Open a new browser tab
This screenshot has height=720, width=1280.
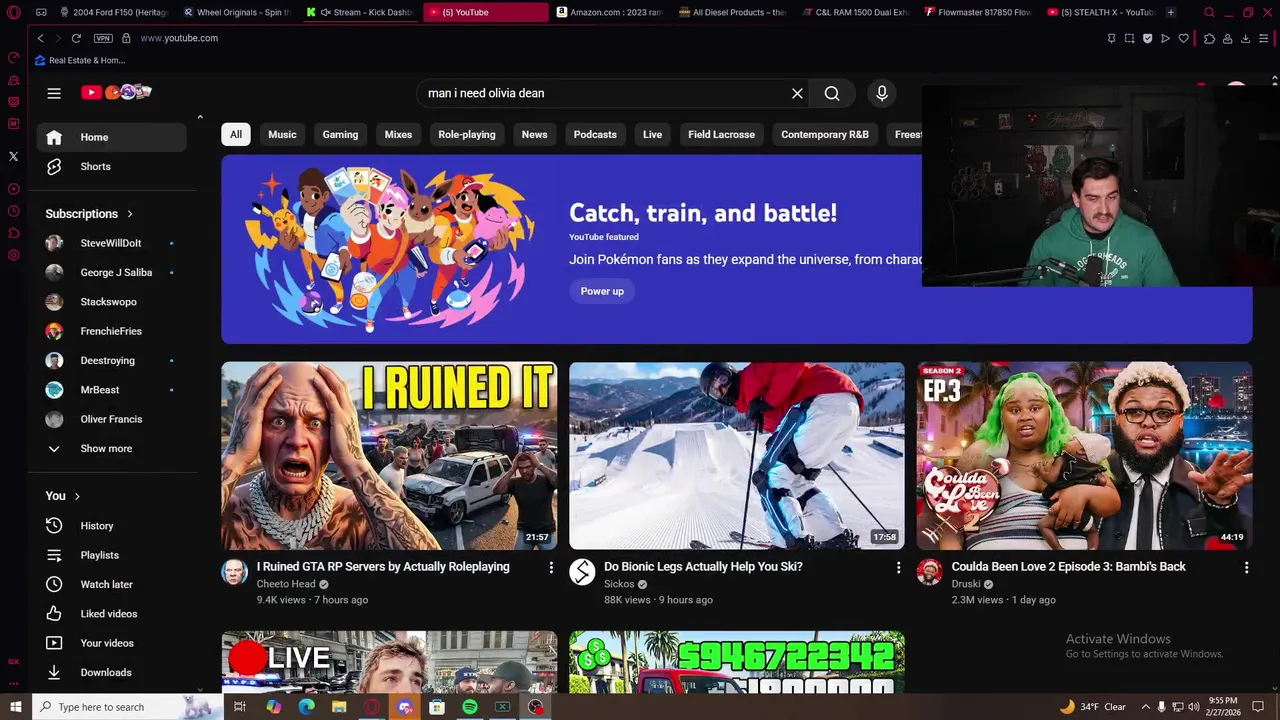point(1170,12)
